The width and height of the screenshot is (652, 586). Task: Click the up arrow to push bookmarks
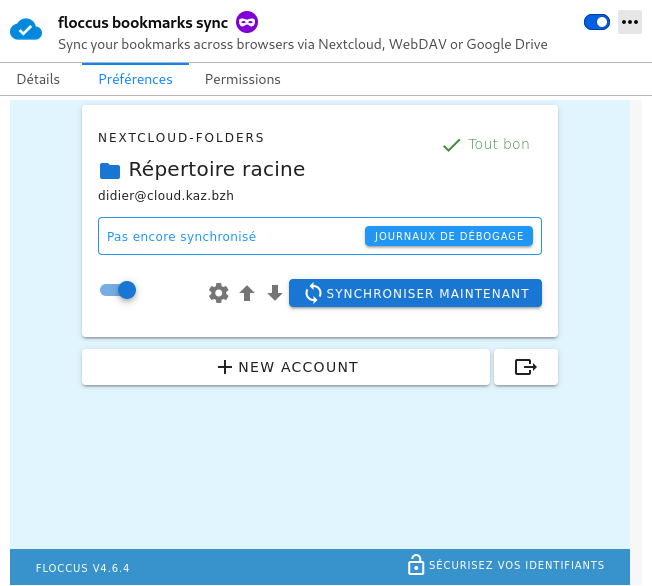click(x=247, y=293)
